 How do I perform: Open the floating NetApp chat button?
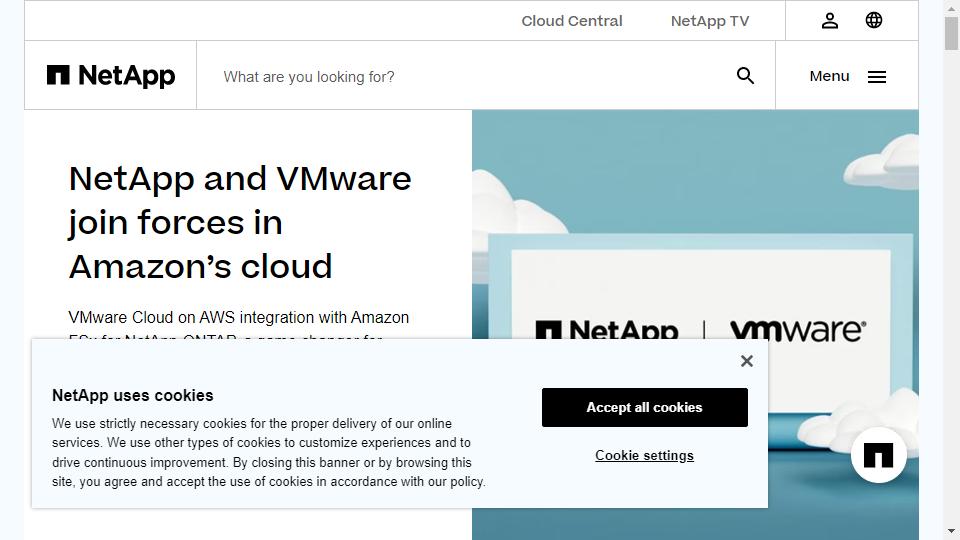coord(878,455)
